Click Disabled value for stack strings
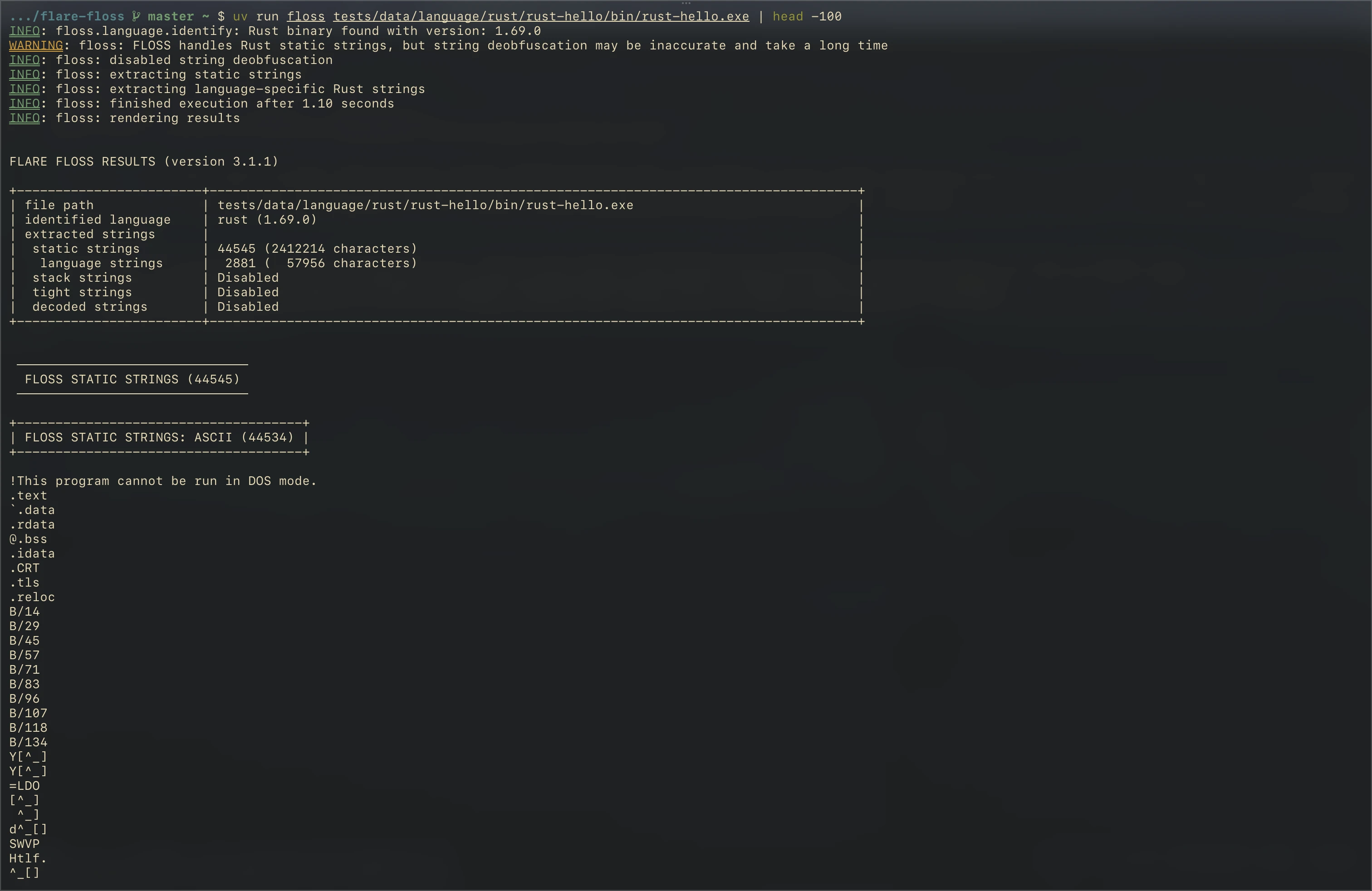Viewport: 1372px width, 891px height. tap(248, 278)
